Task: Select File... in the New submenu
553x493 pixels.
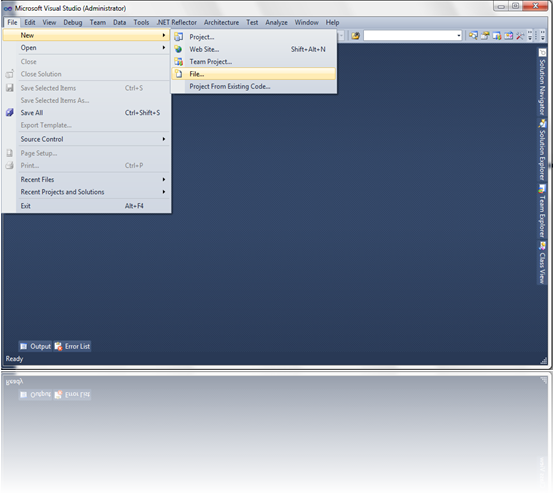Action: pyautogui.click(x=254, y=74)
